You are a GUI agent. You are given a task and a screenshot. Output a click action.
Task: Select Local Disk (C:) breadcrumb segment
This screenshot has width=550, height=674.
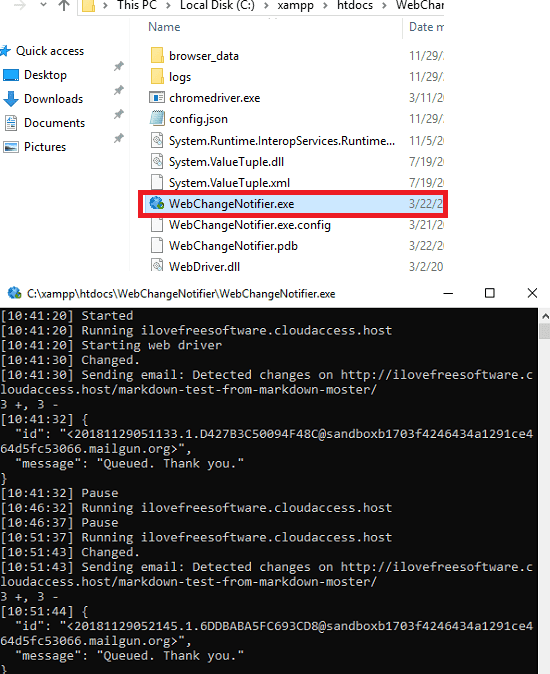click(x=217, y=5)
